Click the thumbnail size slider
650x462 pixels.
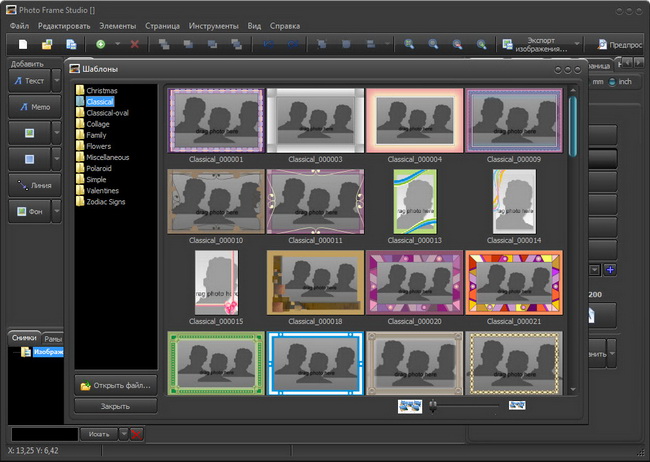462,405
